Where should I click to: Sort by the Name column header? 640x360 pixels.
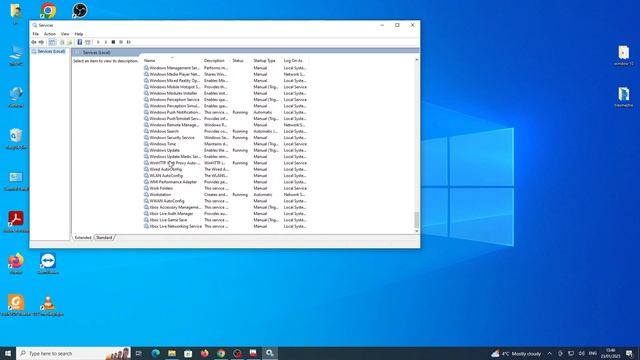pos(172,60)
